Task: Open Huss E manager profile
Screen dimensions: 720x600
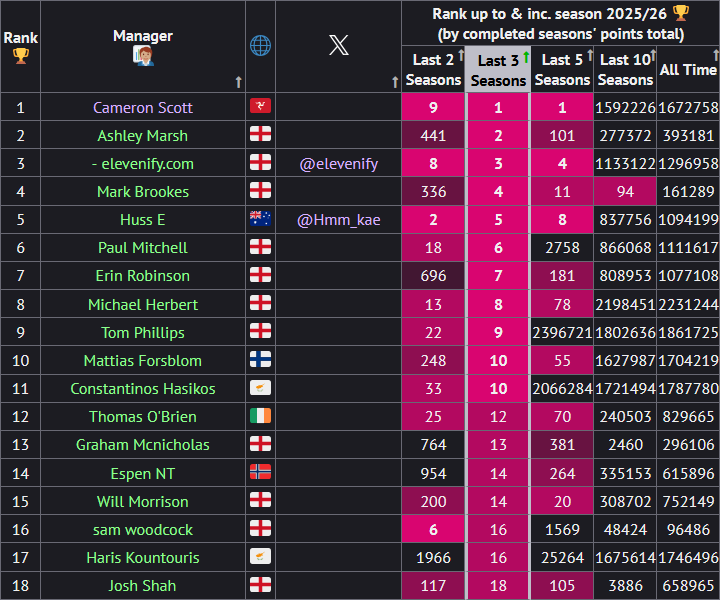Action: coord(143,220)
